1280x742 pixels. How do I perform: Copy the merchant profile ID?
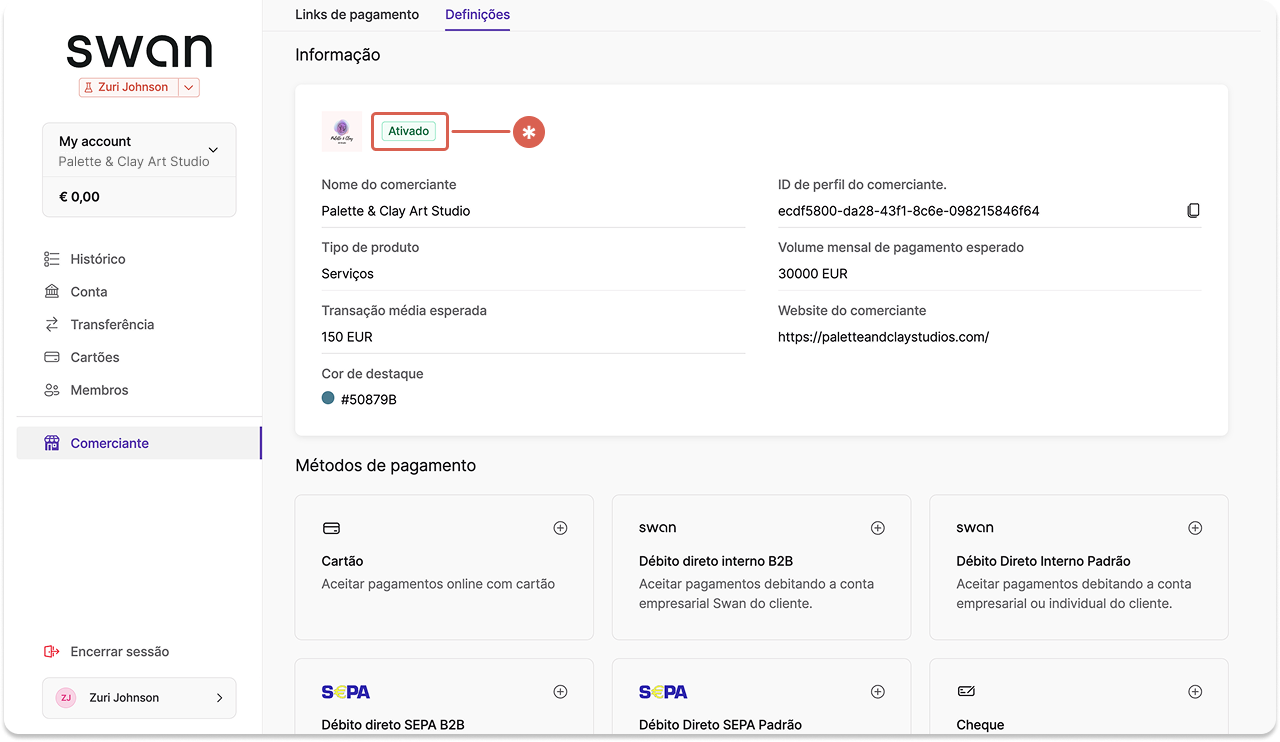(1193, 211)
